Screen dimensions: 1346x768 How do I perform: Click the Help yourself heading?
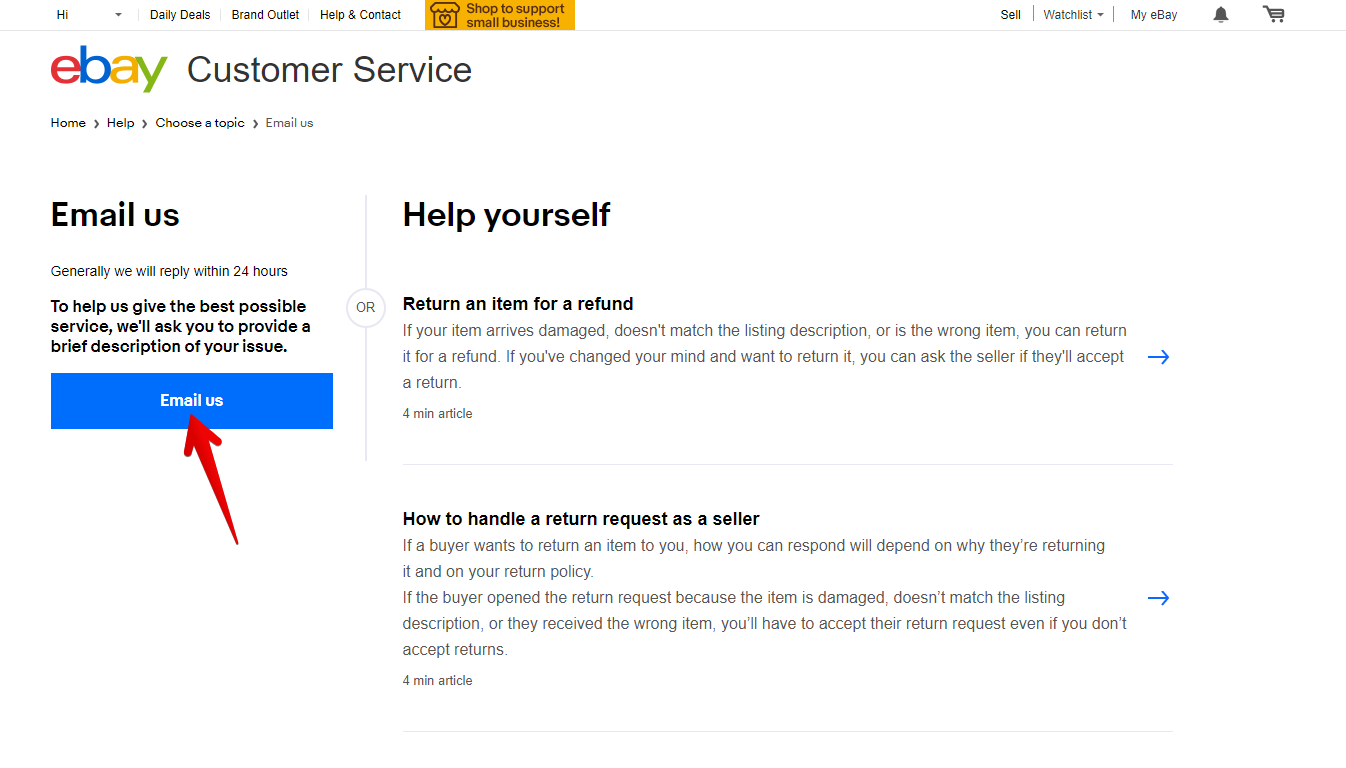point(506,215)
